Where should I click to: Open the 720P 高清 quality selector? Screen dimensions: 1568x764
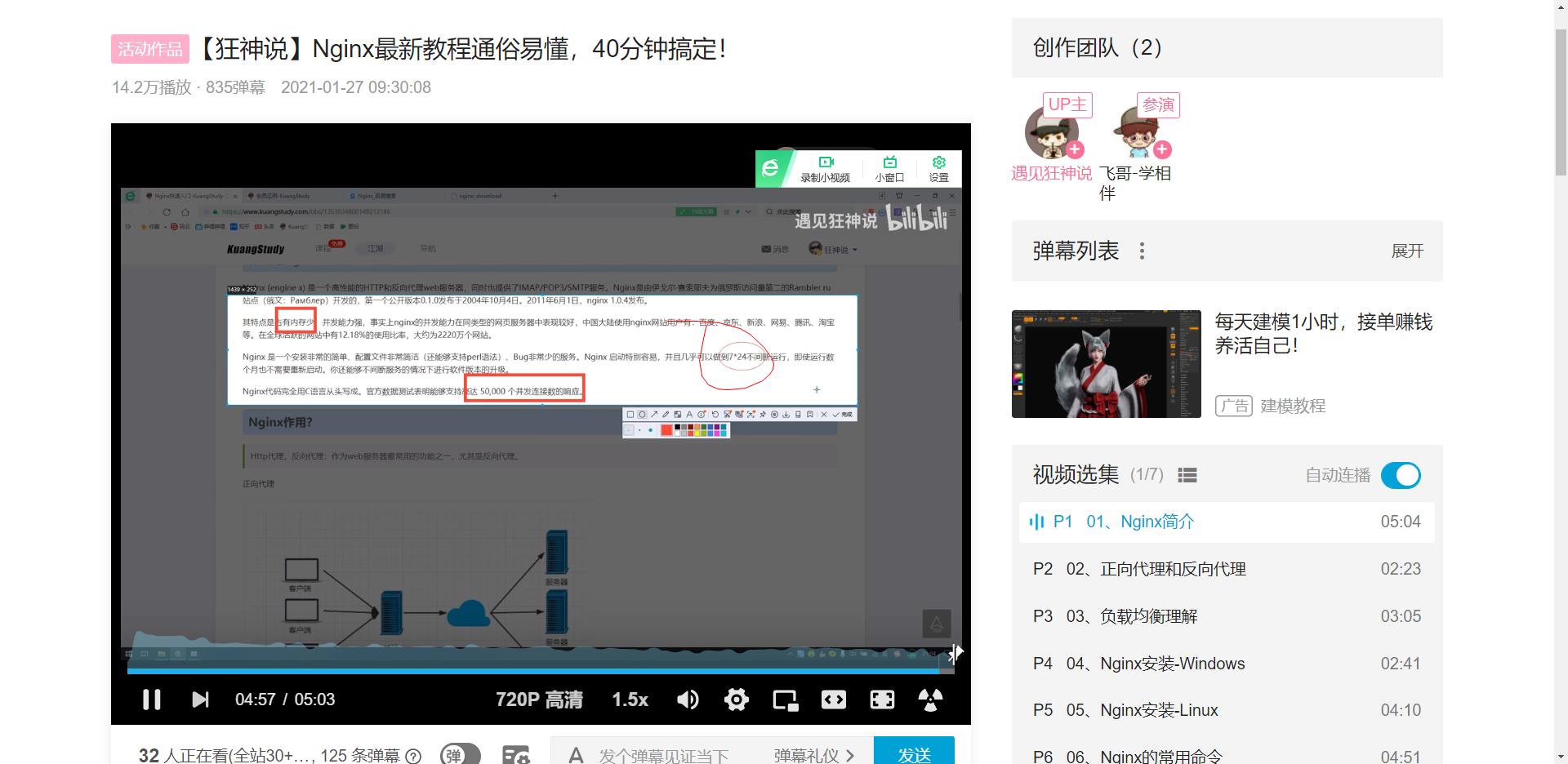pos(539,700)
